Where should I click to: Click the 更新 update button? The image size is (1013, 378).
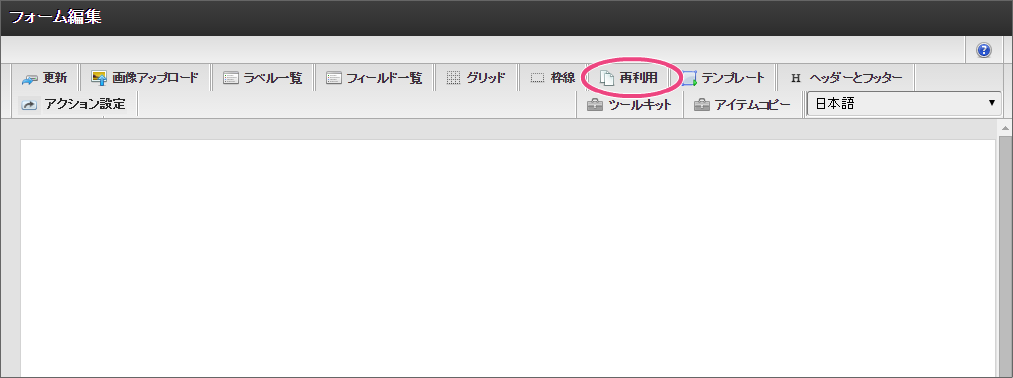point(44,78)
